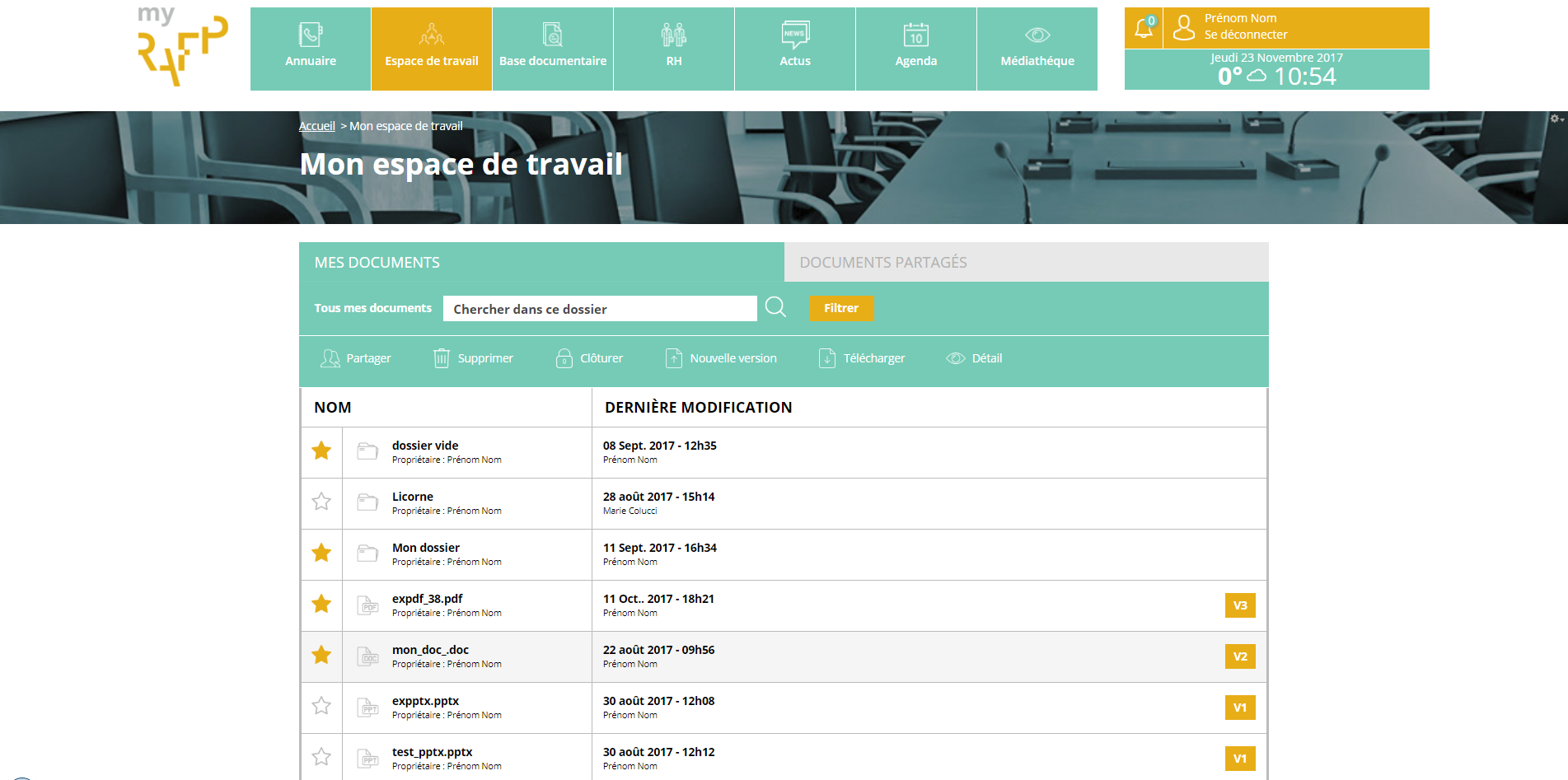1568x780 pixels.
Task: Open the Médiathèque section
Action: 1037,49
